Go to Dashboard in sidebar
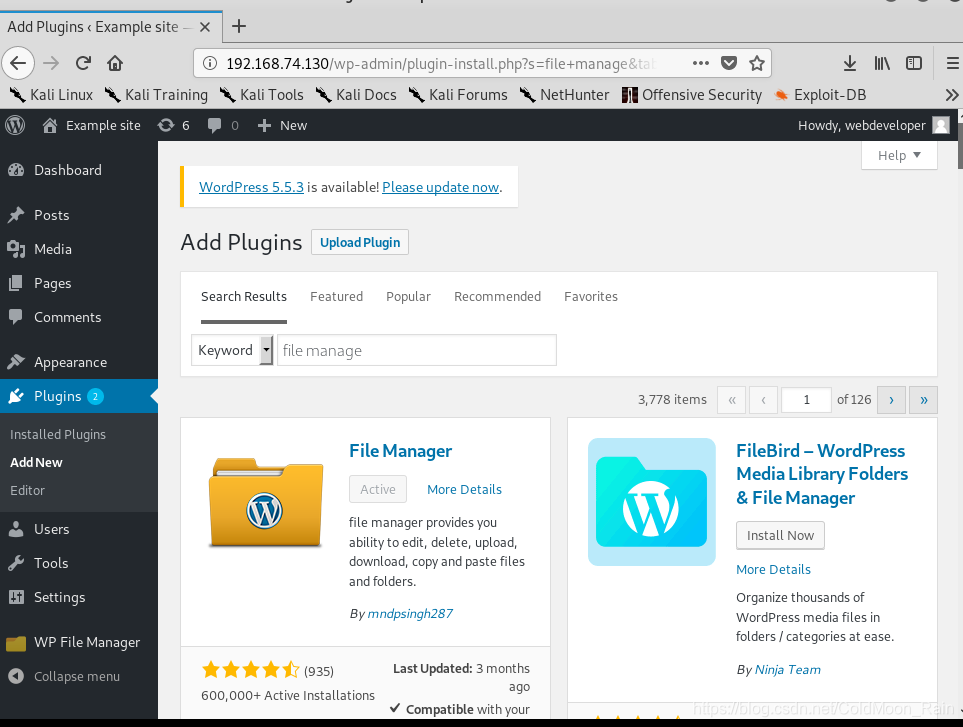Screen dimensions: 963x727 pos(79,170)
